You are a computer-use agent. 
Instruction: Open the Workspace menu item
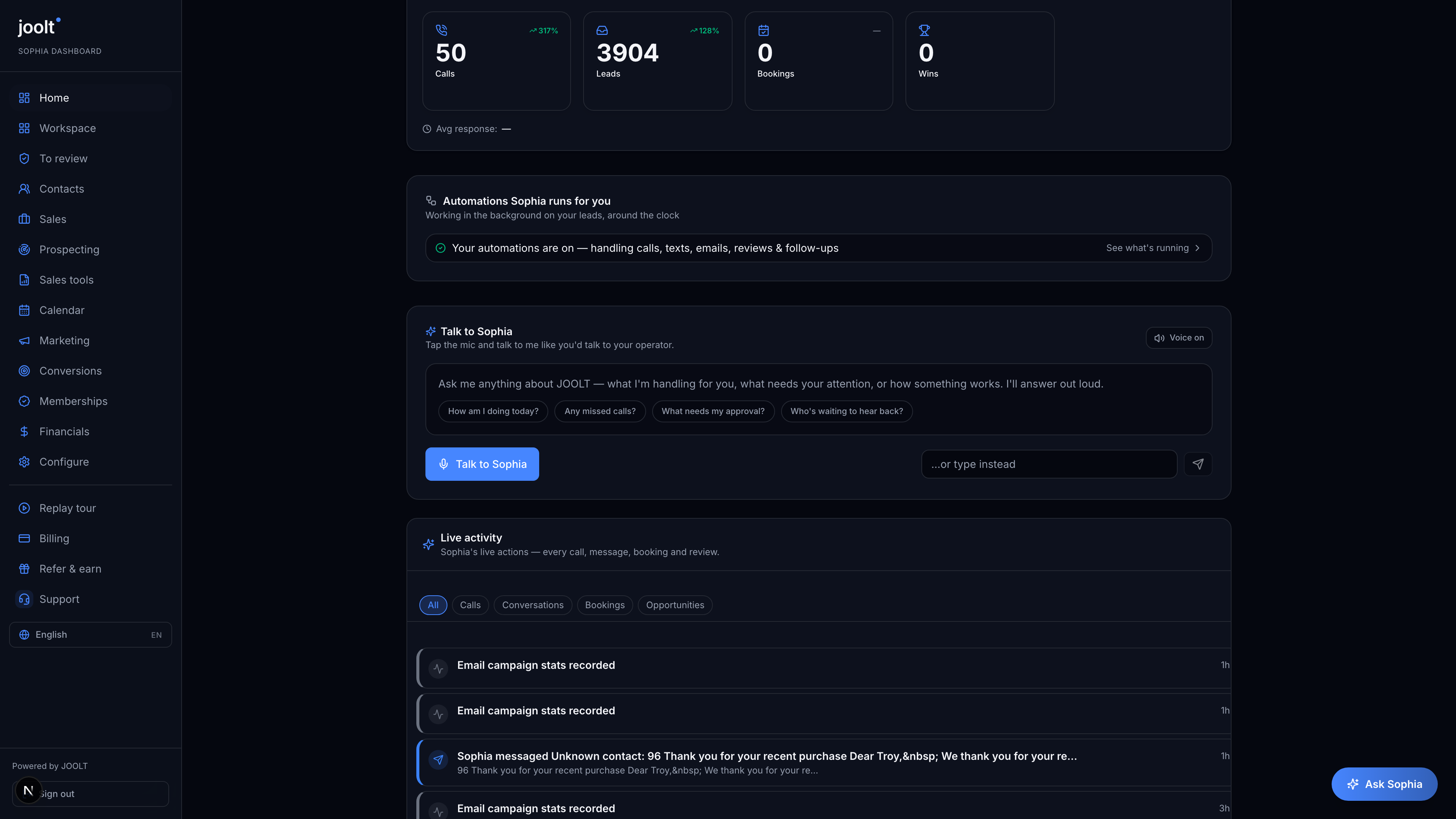91,128
